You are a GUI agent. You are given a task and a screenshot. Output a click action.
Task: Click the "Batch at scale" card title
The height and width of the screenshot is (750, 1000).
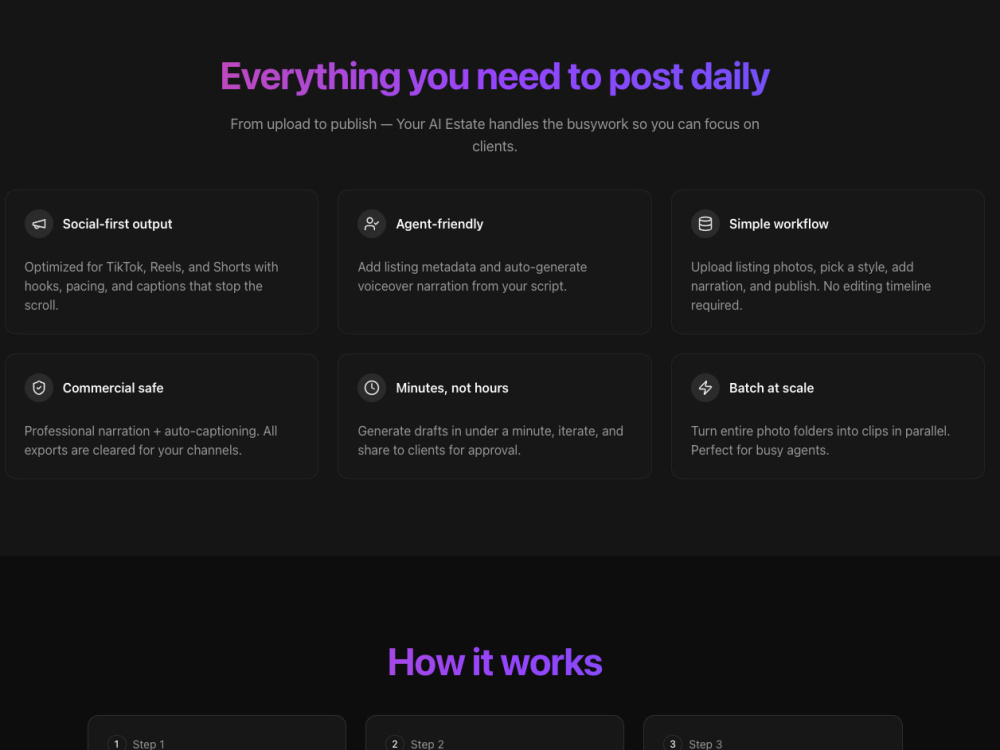coord(771,388)
